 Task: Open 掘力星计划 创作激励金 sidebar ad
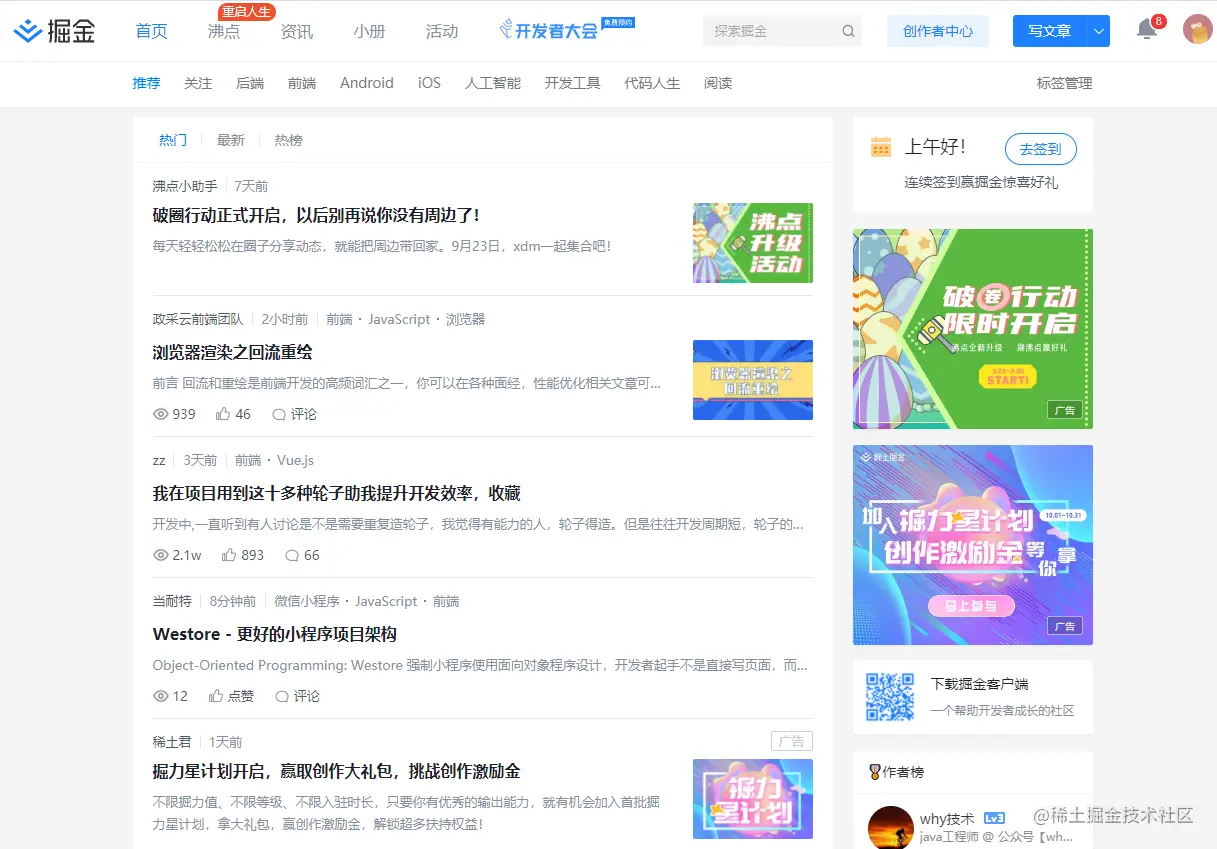point(973,545)
